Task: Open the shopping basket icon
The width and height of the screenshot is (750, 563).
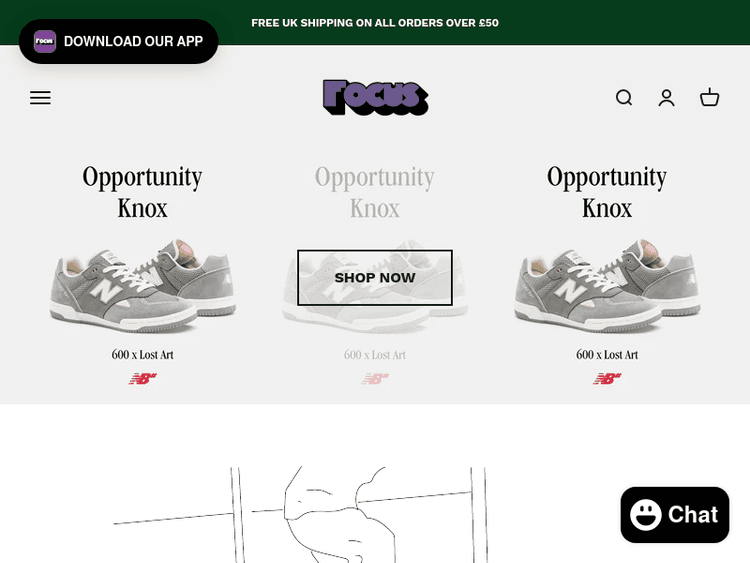Action: click(x=709, y=97)
